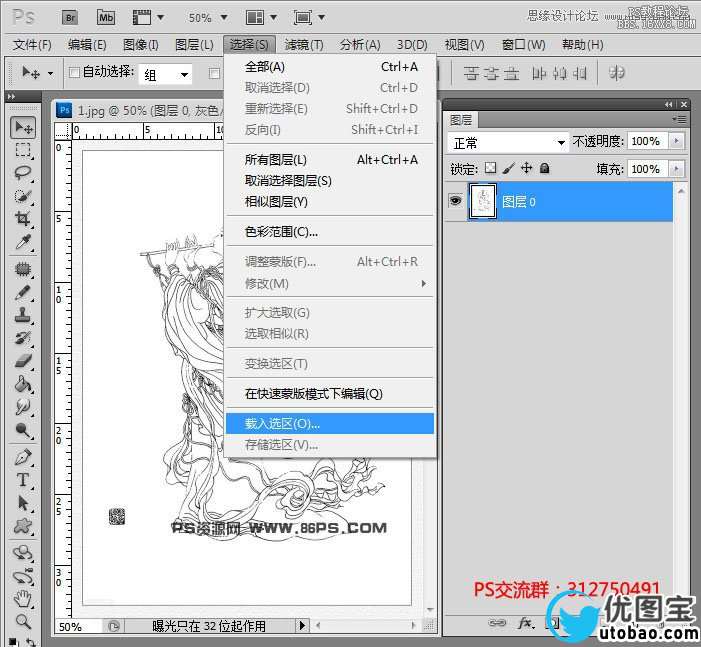Switch to the 图层 panel tab
The height and width of the screenshot is (647, 701).
[461, 120]
